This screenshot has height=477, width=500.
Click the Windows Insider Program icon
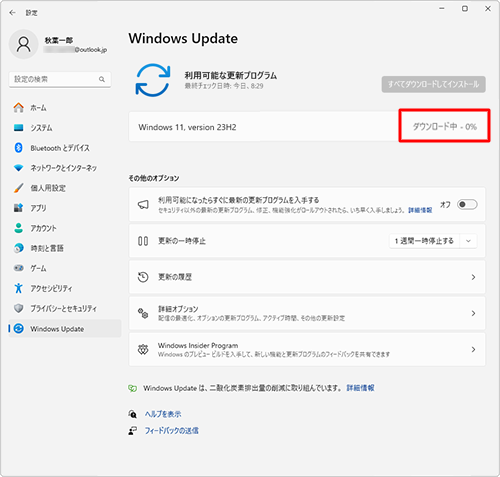[x=143, y=349]
